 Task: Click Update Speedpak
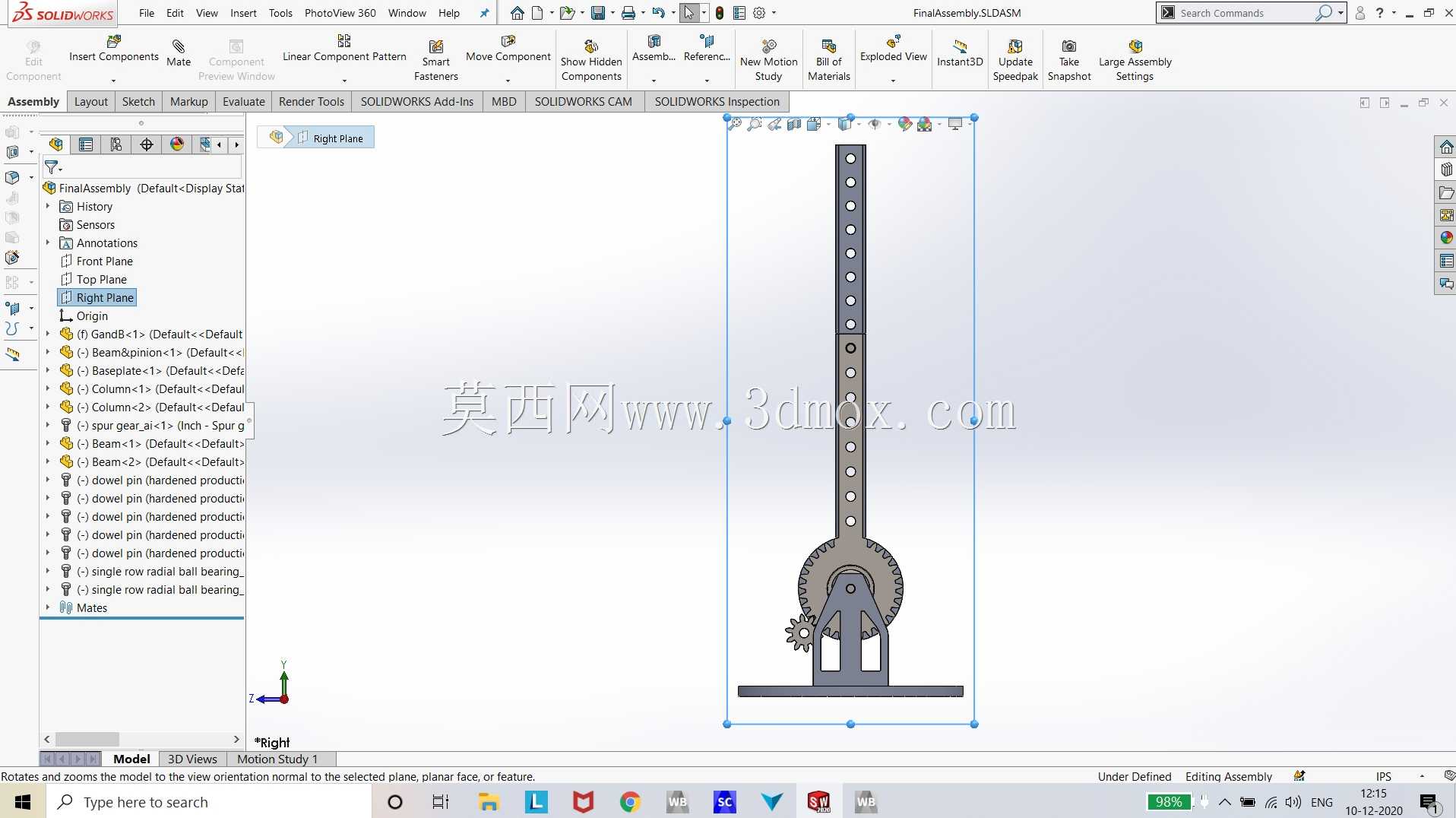1015,59
